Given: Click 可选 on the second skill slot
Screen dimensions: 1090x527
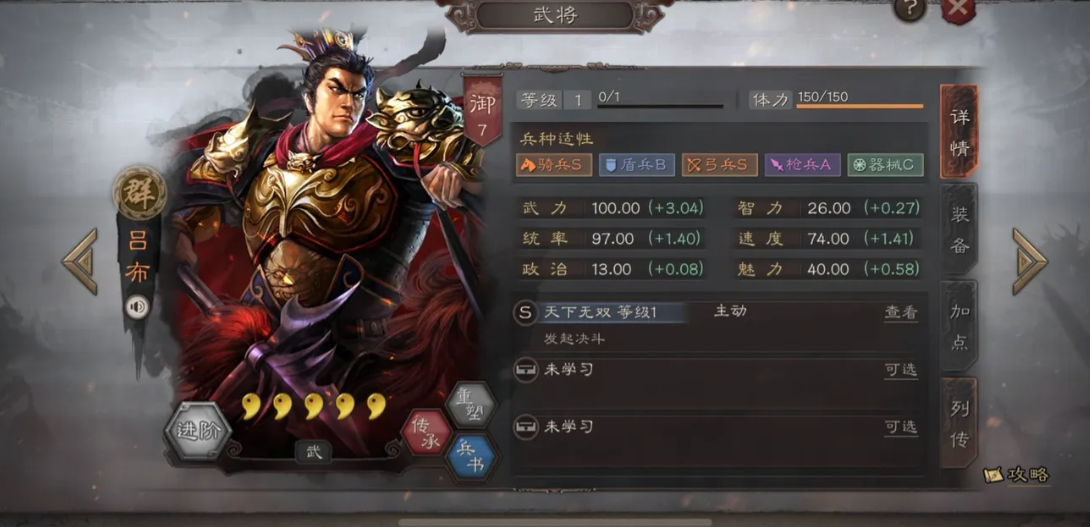Looking at the screenshot, I should (900, 371).
